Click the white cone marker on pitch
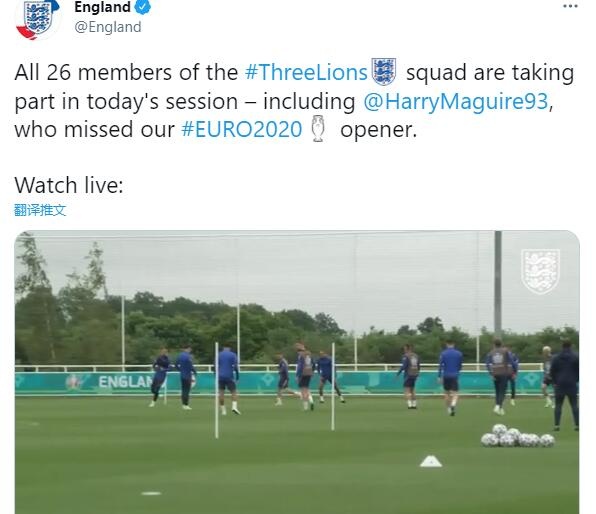The height and width of the screenshot is (514, 596). click(430, 462)
